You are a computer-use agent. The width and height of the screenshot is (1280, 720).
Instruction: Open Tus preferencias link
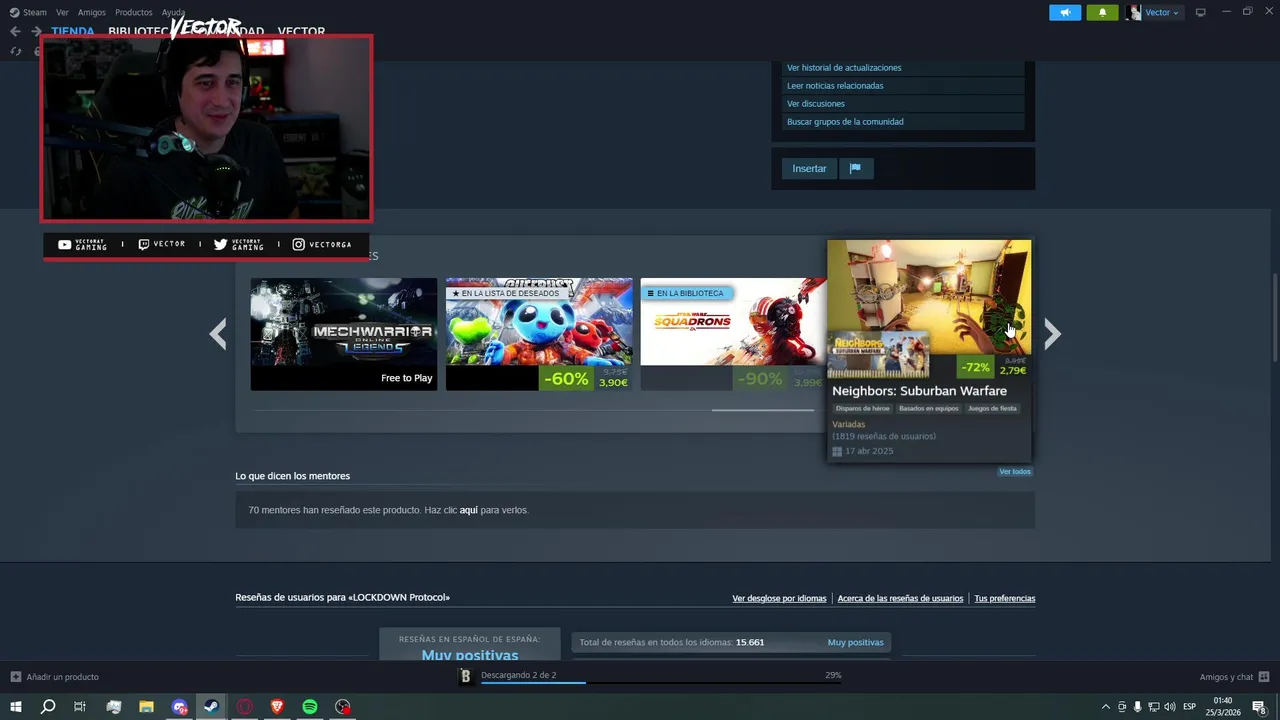1004,598
